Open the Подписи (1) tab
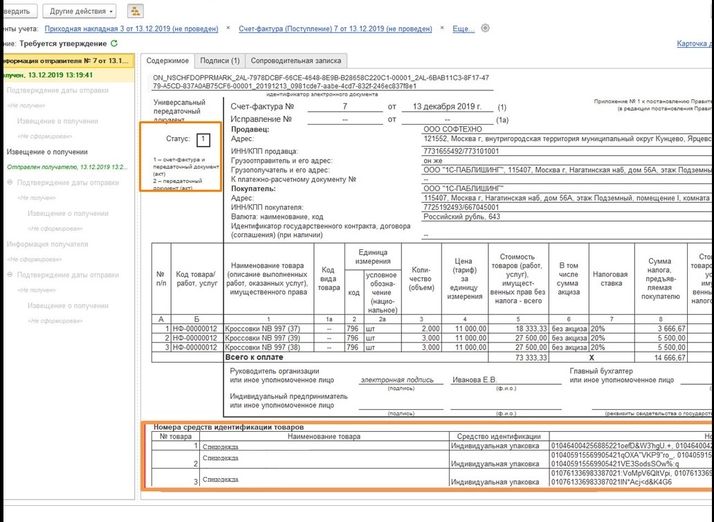 pos(219,61)
